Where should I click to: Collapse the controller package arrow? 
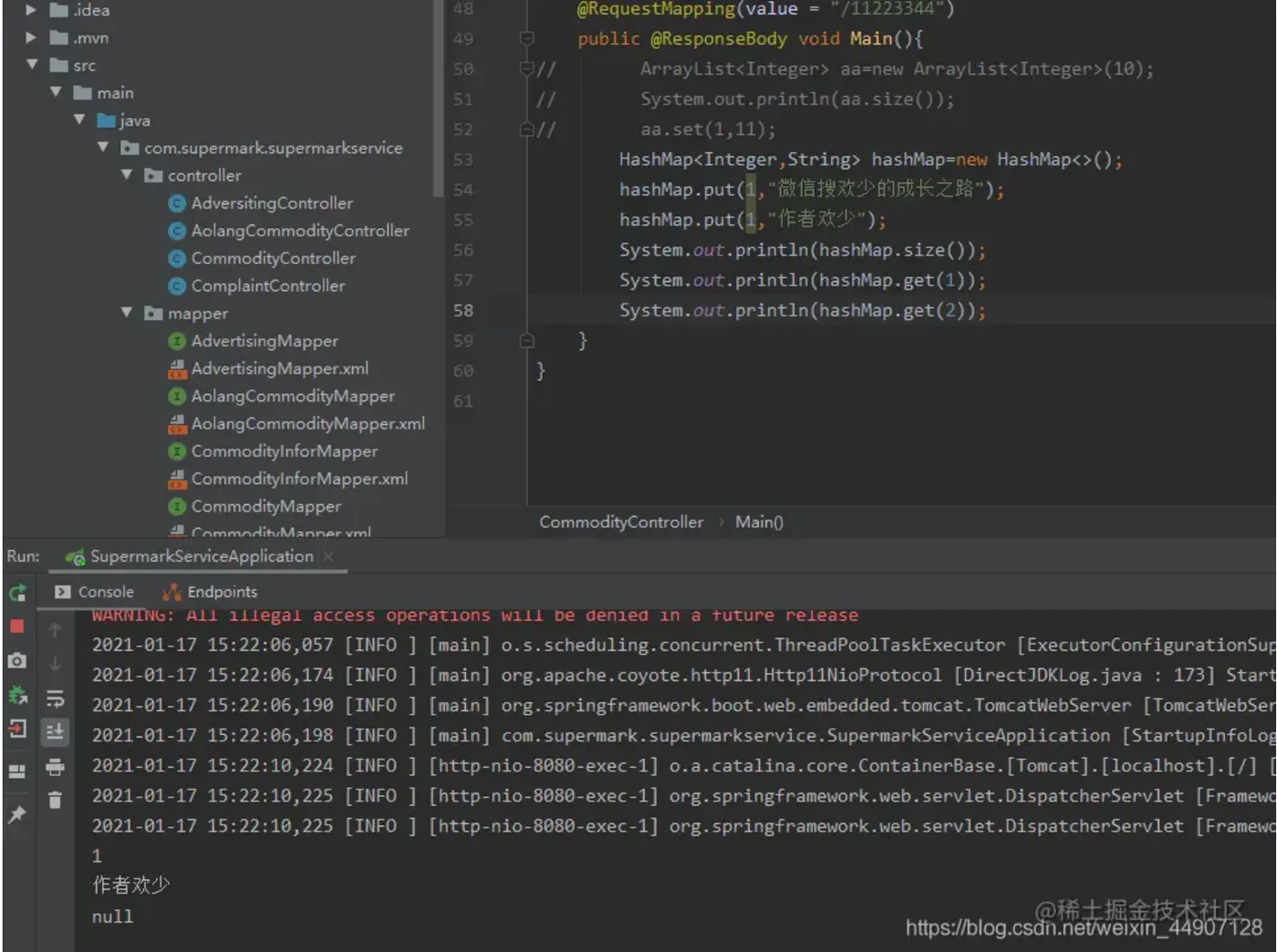coord(127,174)
